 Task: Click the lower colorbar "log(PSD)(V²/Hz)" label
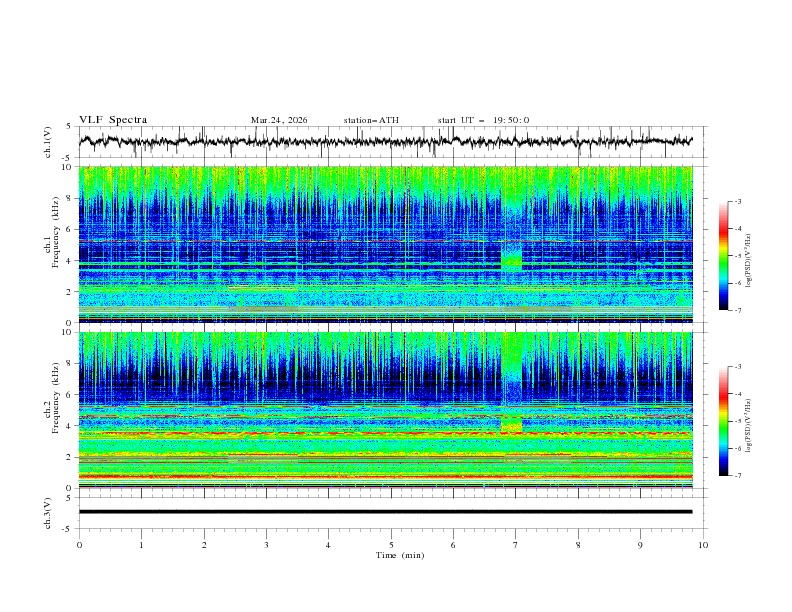pos(749,426)
